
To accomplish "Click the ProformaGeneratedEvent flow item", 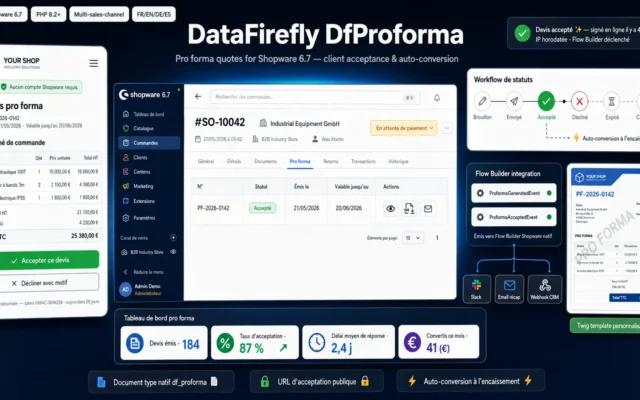I will pos(514,193).
